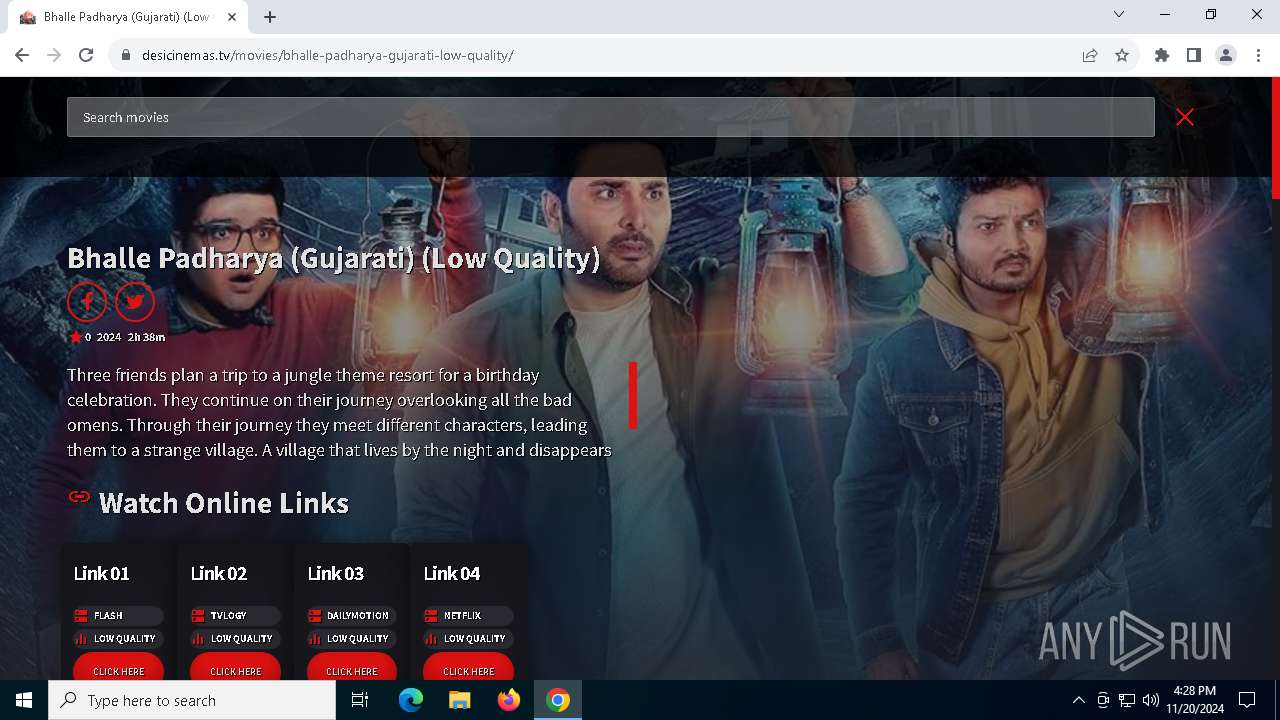
Task: Expand the tab search dropdown chevron
Action: tap(1119, 14)
